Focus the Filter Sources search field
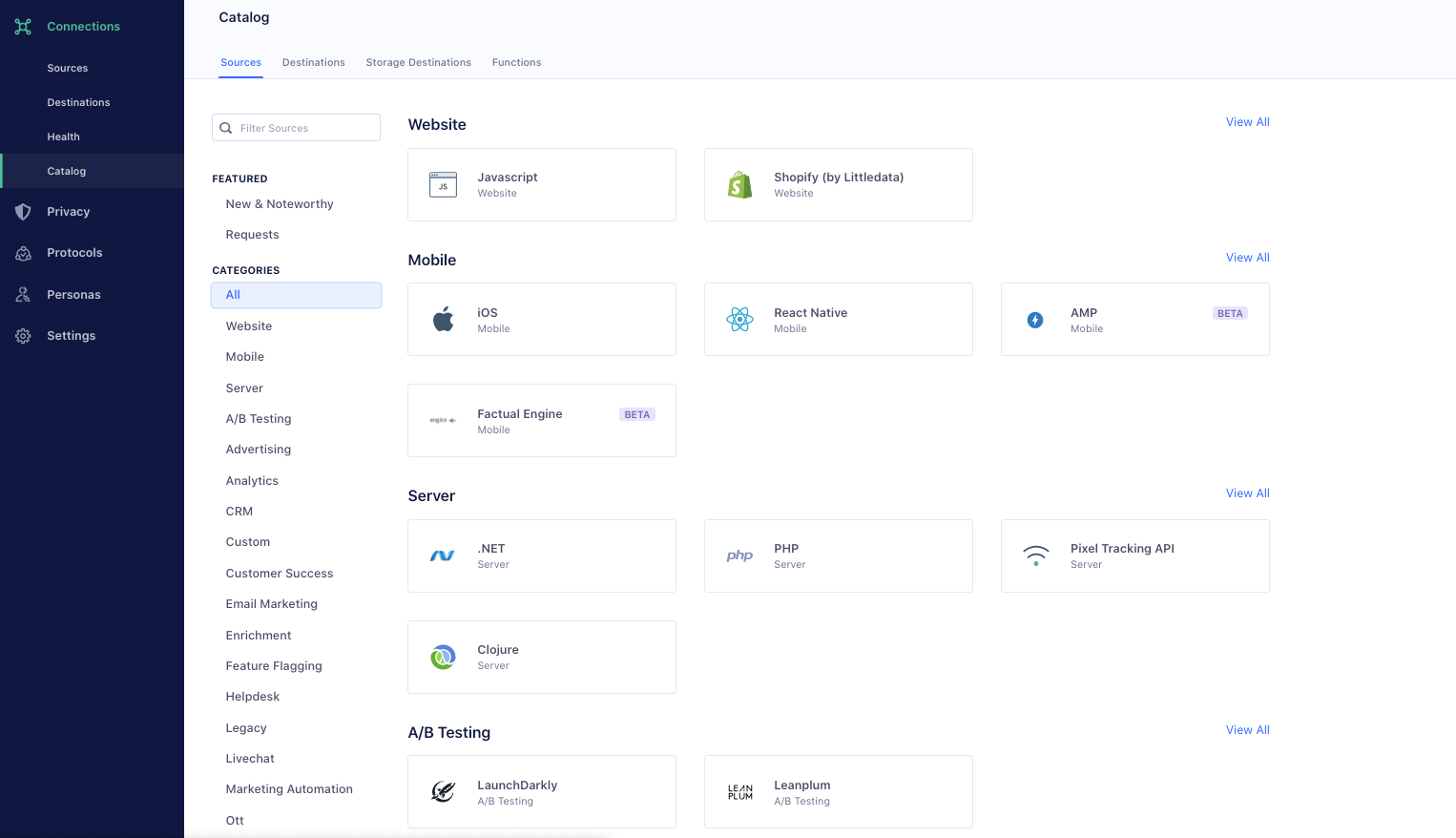 tap(296, 128)
